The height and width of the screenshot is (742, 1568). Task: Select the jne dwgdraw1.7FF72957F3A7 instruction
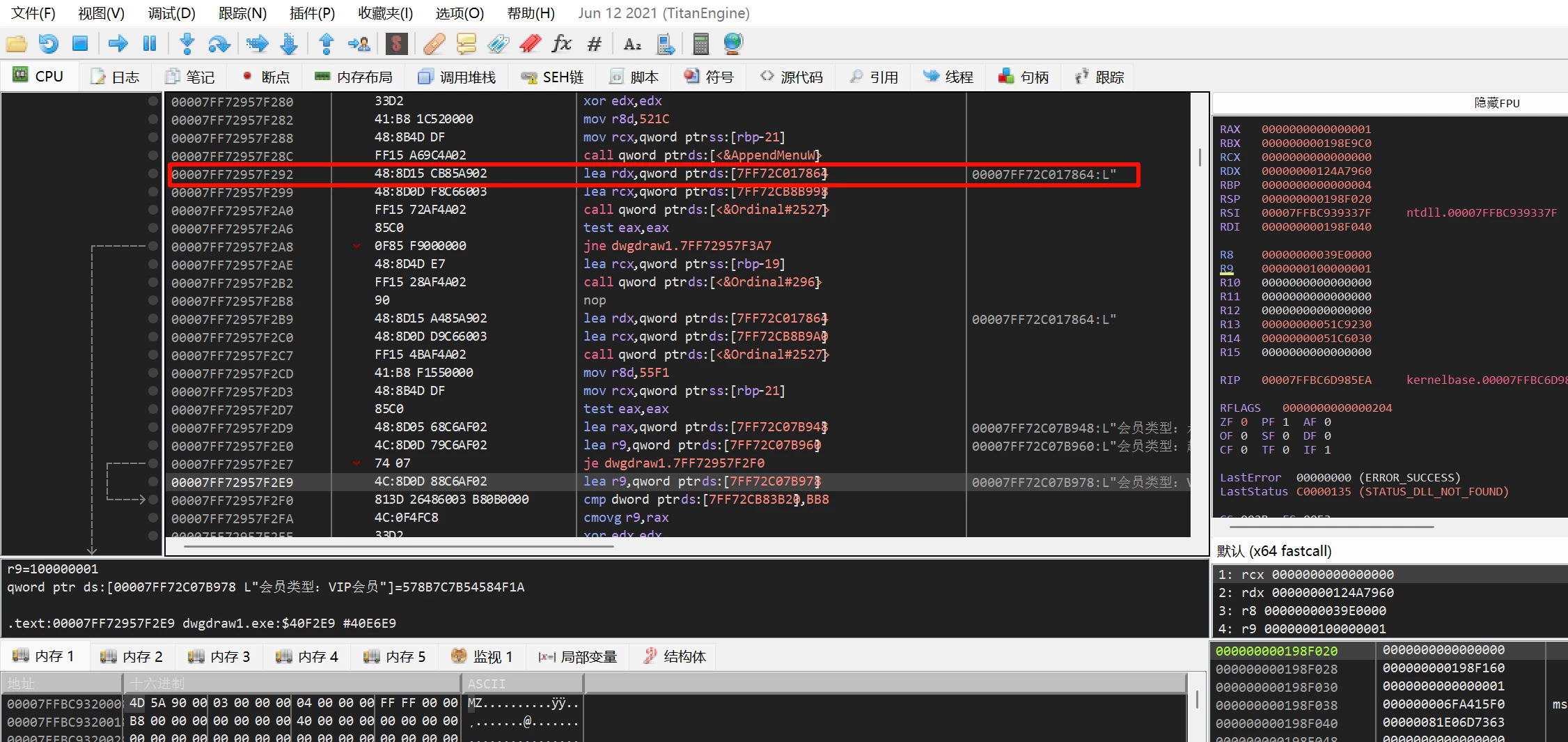click(677, 246)
